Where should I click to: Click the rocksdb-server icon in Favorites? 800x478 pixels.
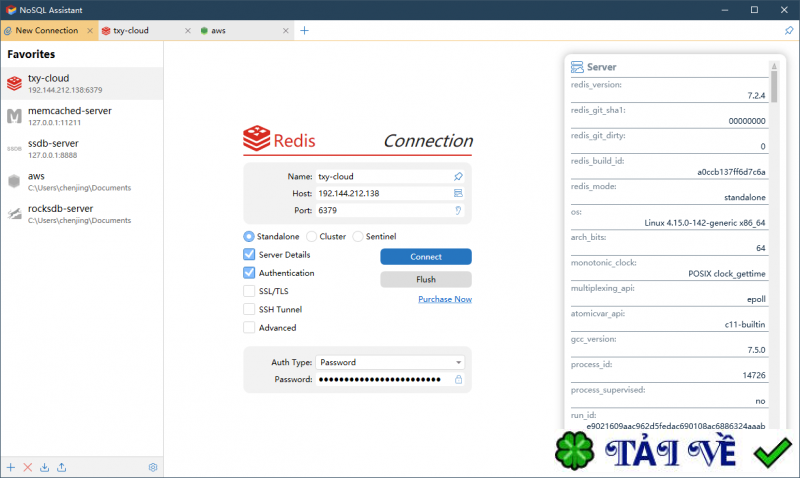[14, 214]
